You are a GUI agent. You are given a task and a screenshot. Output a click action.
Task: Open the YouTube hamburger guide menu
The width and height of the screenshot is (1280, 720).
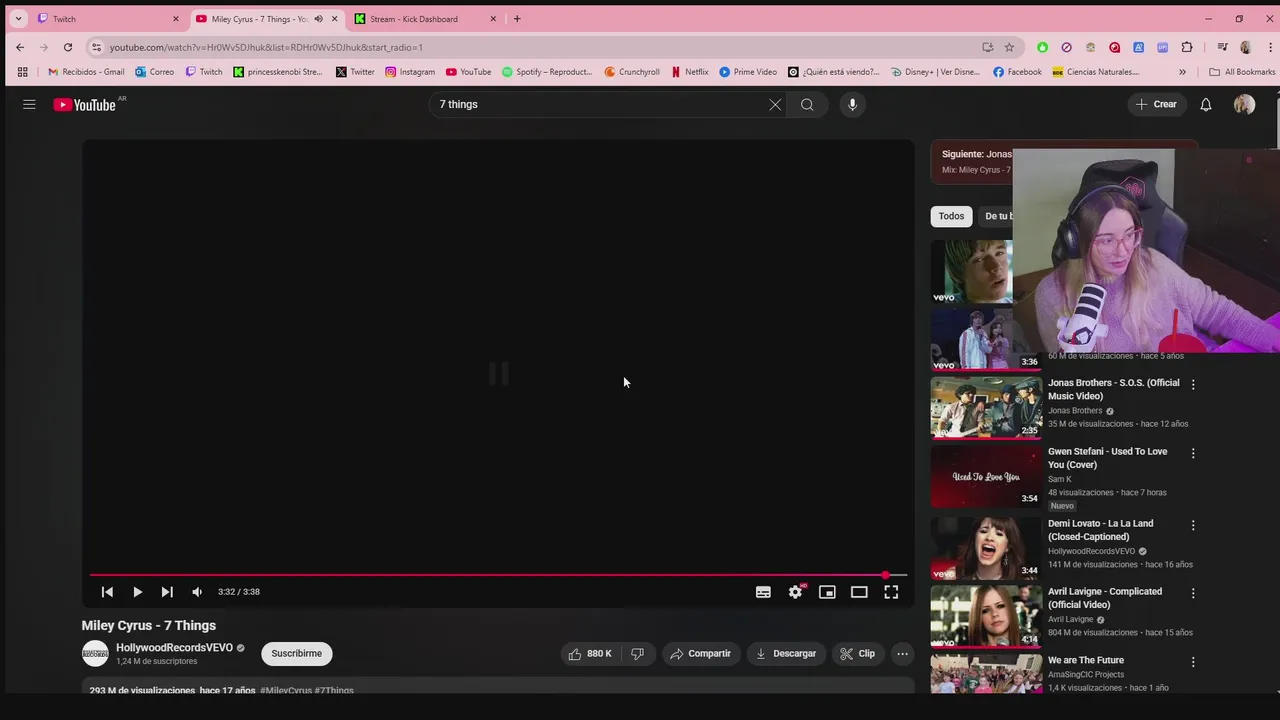pyautogui.click(x=29, y=104)
